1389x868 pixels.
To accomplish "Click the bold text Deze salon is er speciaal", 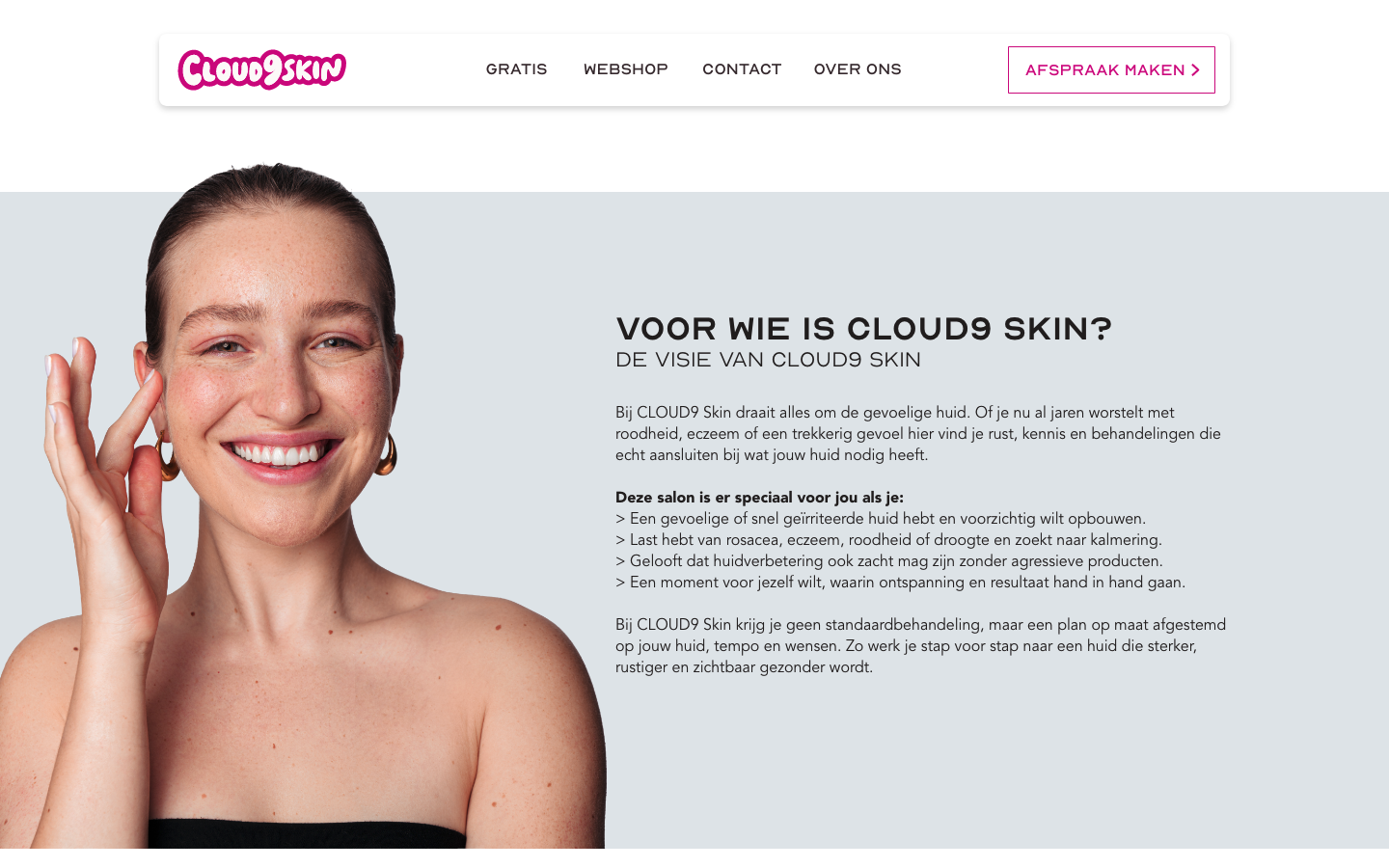I will (759, 498).
